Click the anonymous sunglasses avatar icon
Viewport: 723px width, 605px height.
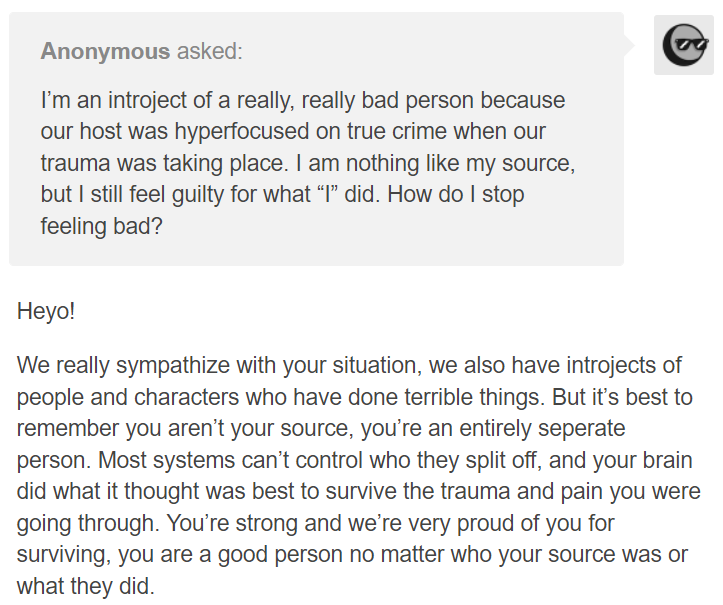[684, 45]
